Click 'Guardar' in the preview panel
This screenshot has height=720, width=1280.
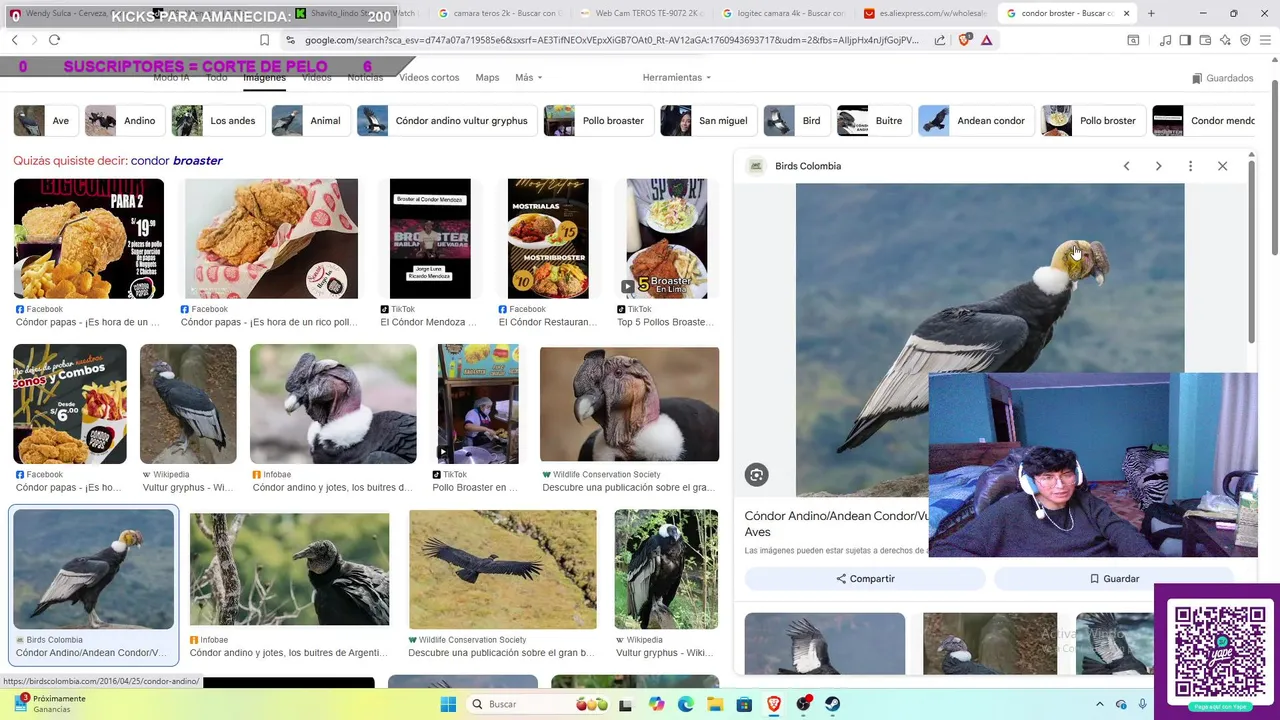[x=1113, y=579]
